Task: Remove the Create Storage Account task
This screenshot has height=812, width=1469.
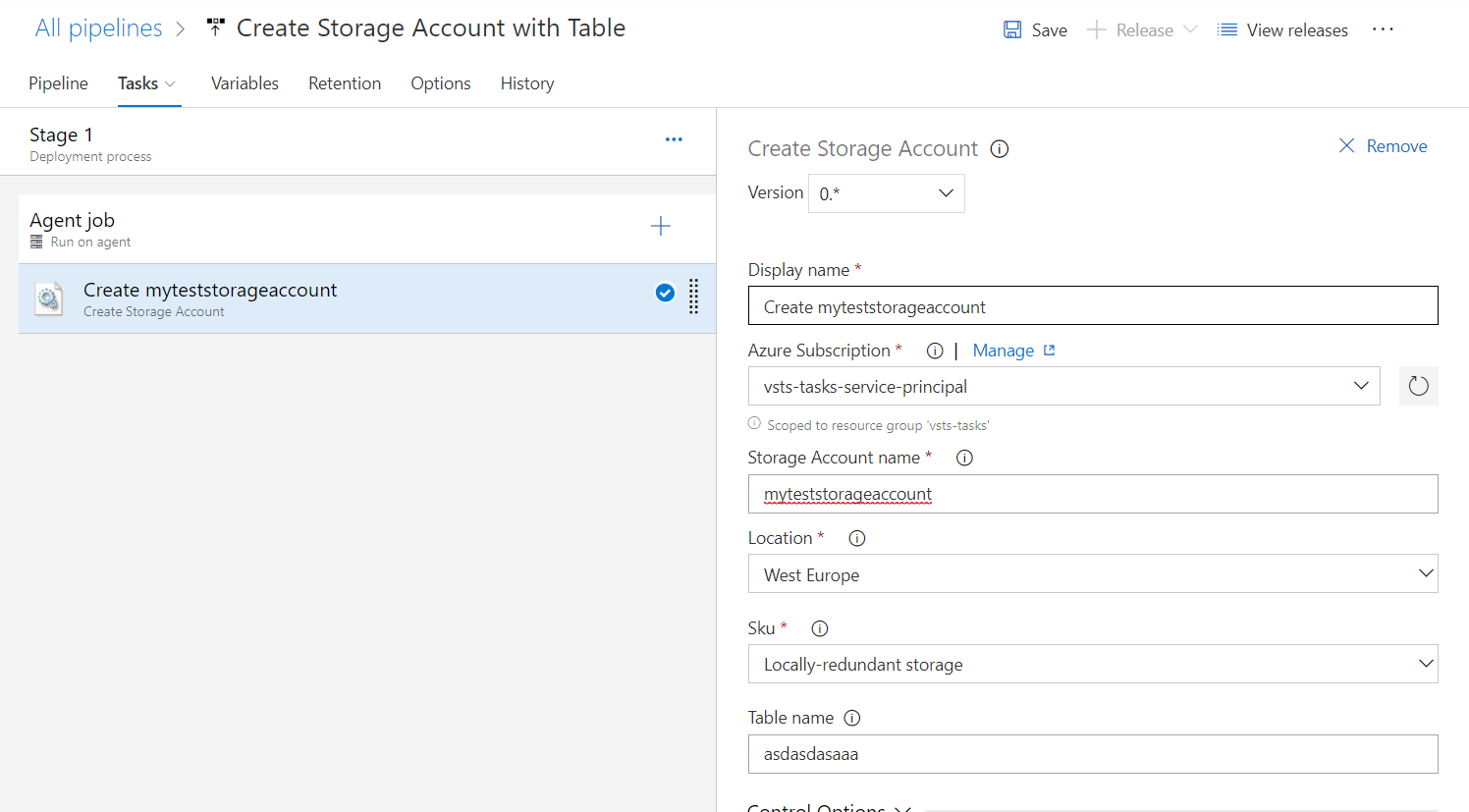Action: pyautogui.click(x=1383, y=146)
